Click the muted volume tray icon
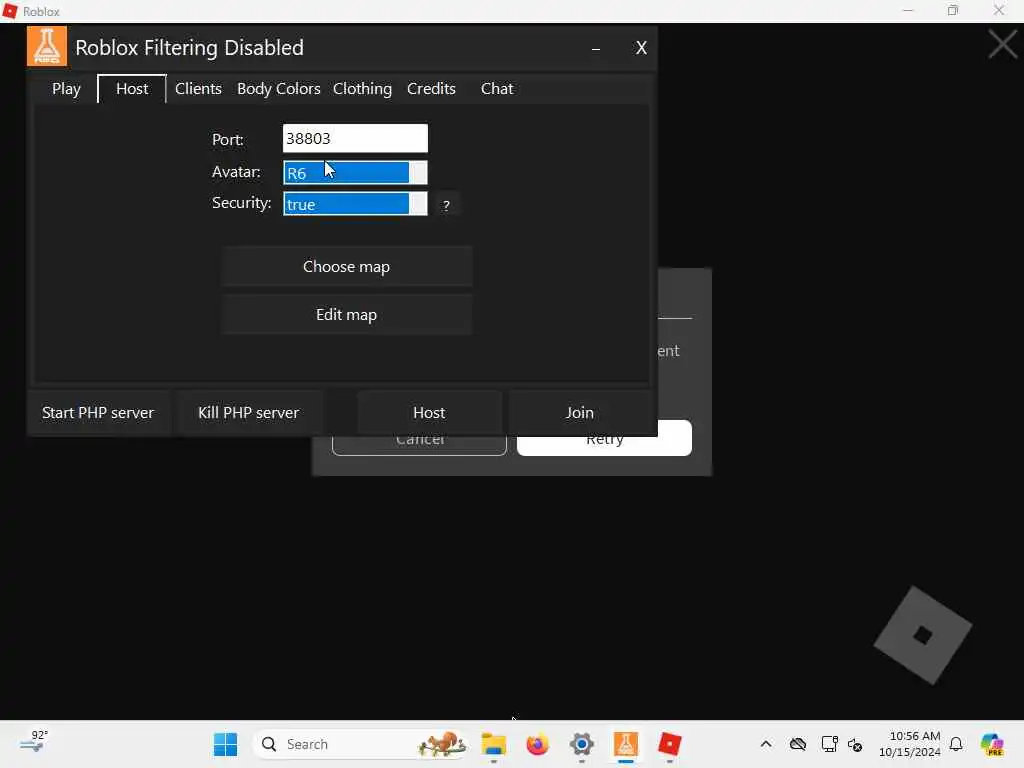Viewport: 1024px width, 768px height. point(856,744)
